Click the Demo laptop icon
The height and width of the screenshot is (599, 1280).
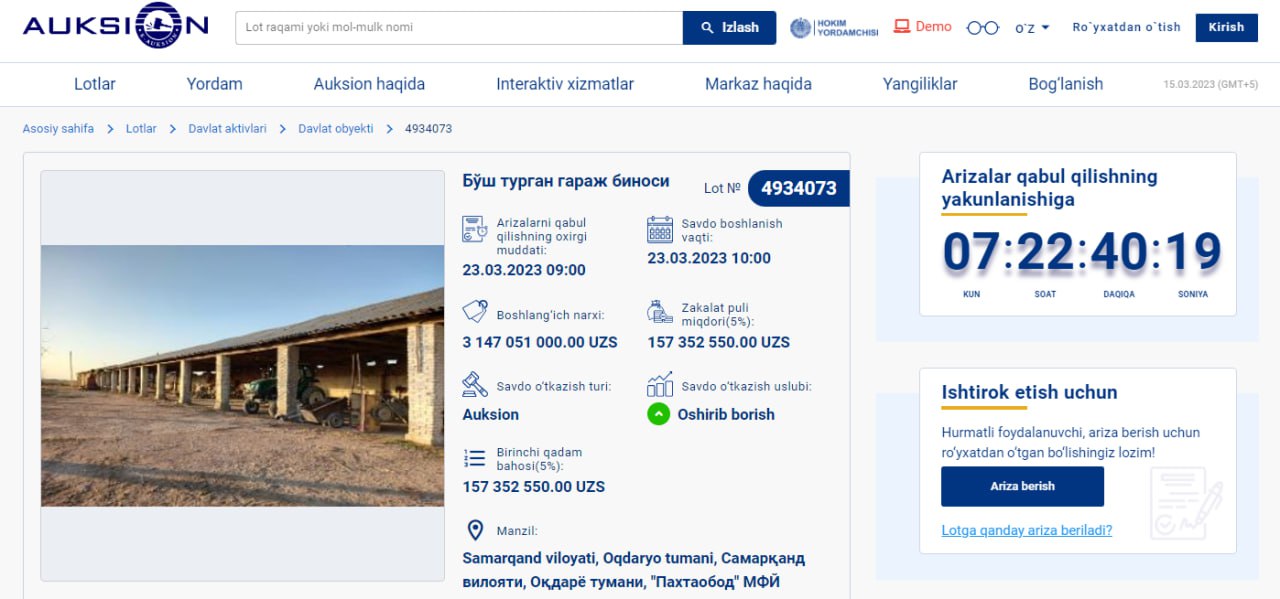click(901, 27)
